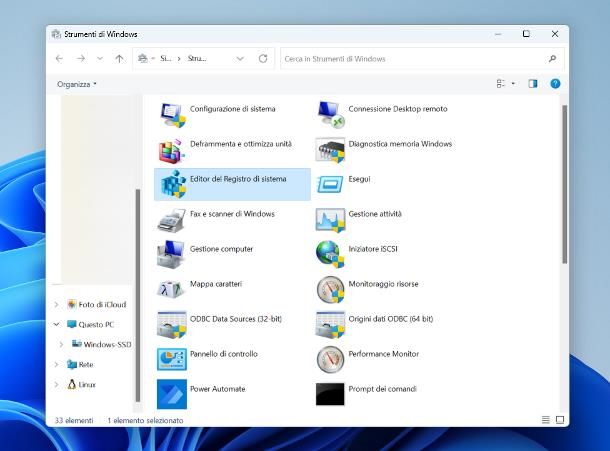Select Windows-SSD in navigation pane
This screenshot has width=610, height=451.
tap(102, 344)
